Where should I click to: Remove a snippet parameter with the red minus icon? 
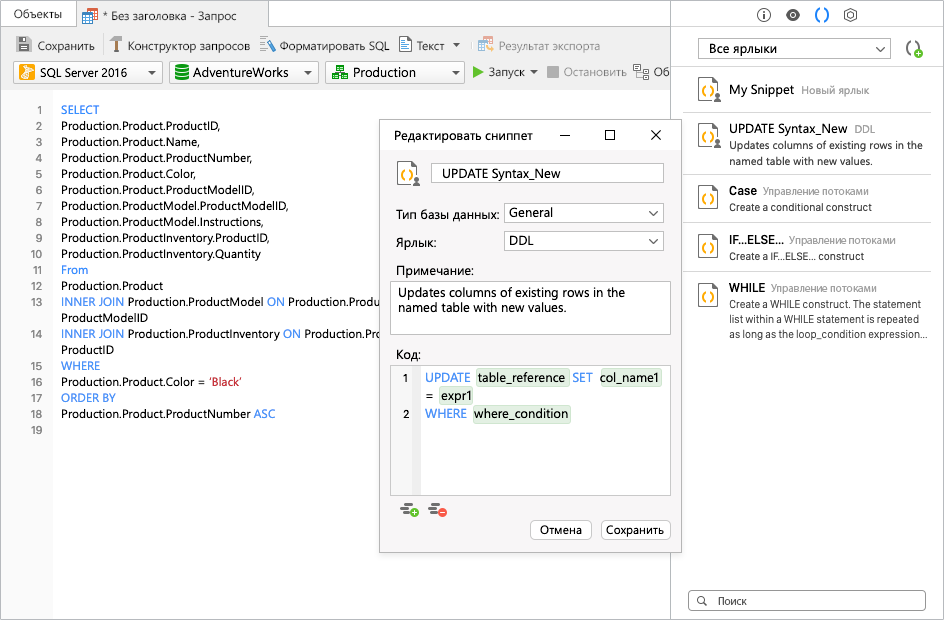coord(436,509)
